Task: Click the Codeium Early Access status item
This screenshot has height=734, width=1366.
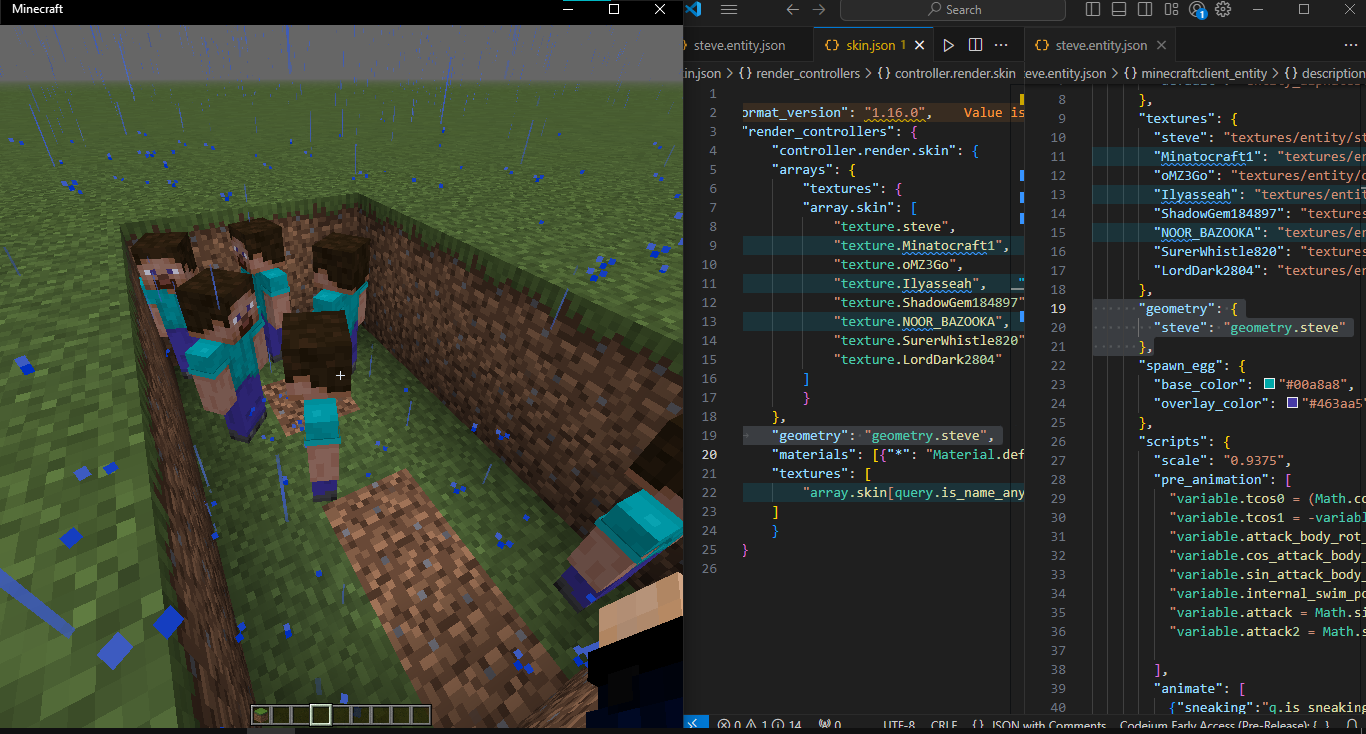Action: [x=1225, y=725]
